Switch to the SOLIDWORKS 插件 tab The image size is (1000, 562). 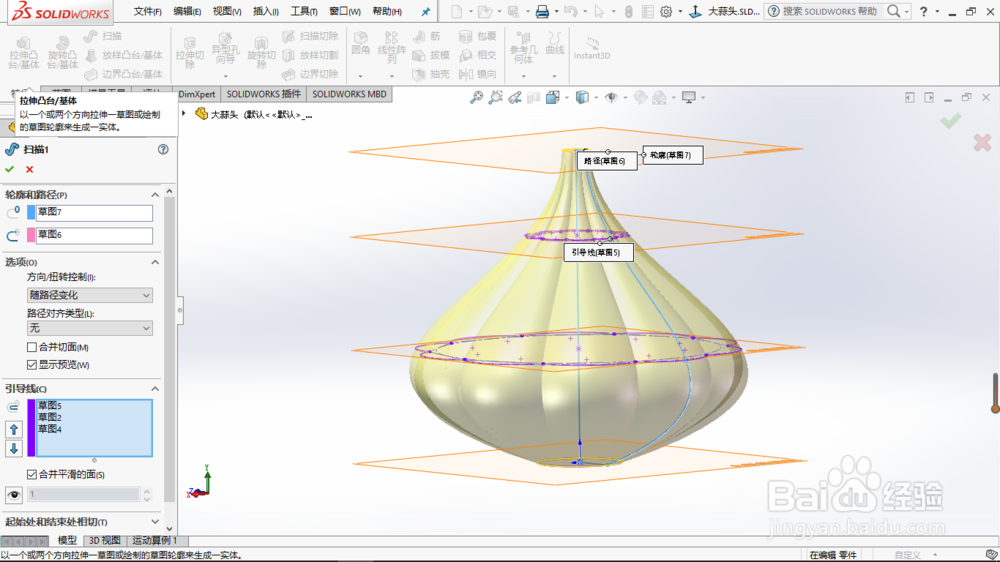tap(263, 94)
